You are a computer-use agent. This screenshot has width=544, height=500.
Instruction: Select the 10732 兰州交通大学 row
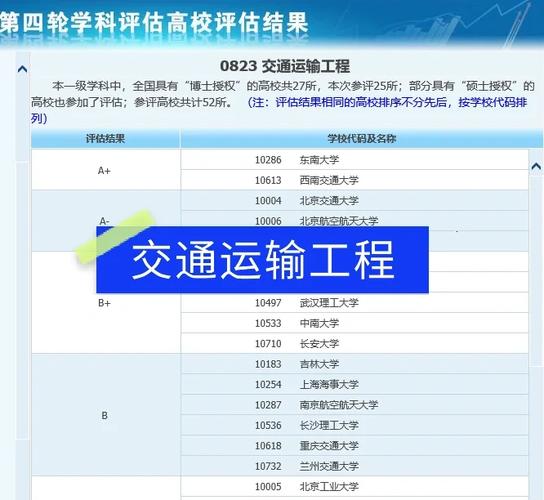355,466
